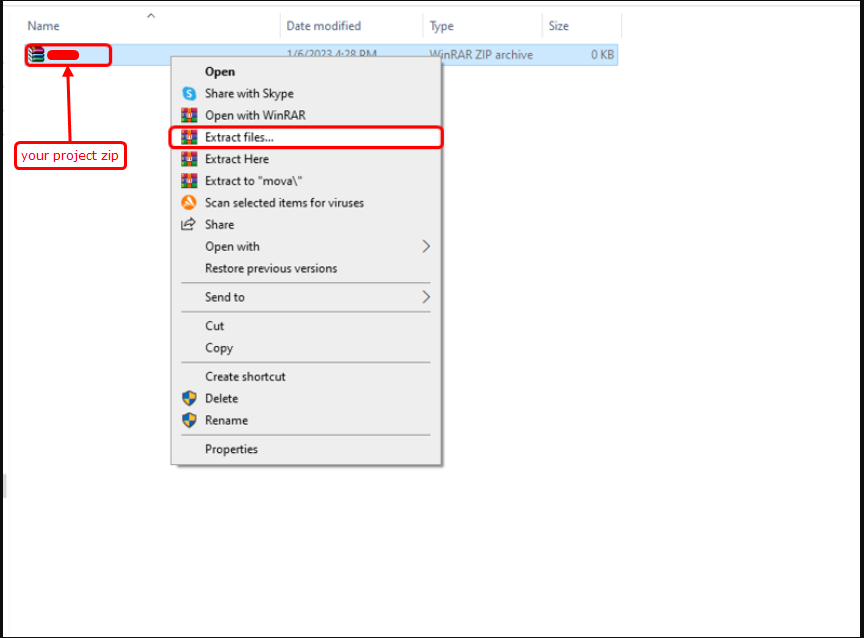Click the WinRAR icon beside Extract files

point(189,137)
